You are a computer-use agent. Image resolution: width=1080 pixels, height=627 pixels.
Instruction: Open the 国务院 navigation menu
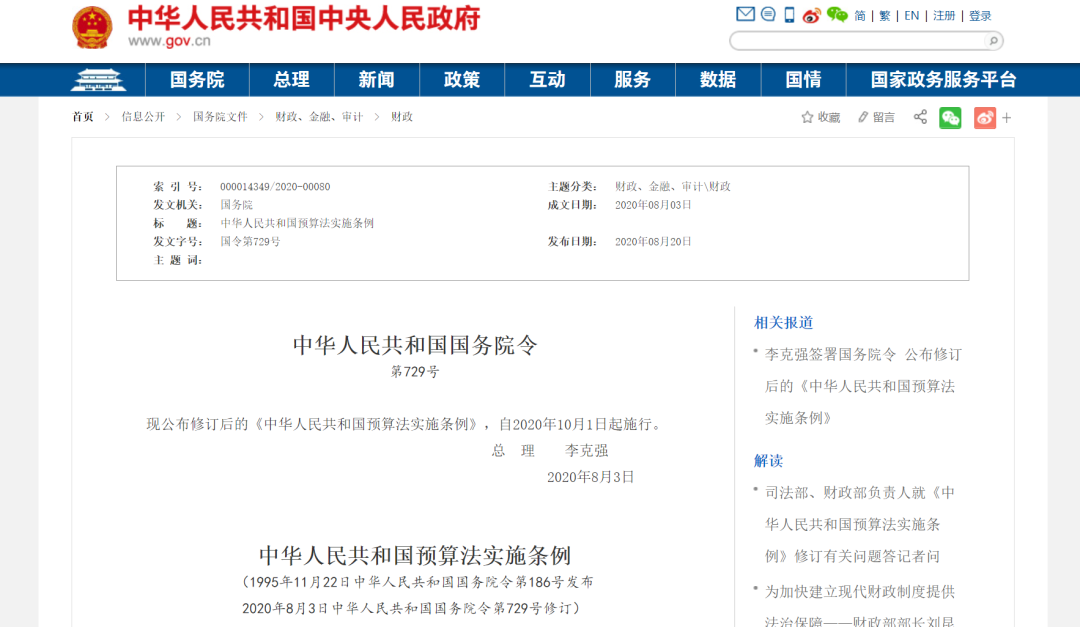[x=197, y=79]
